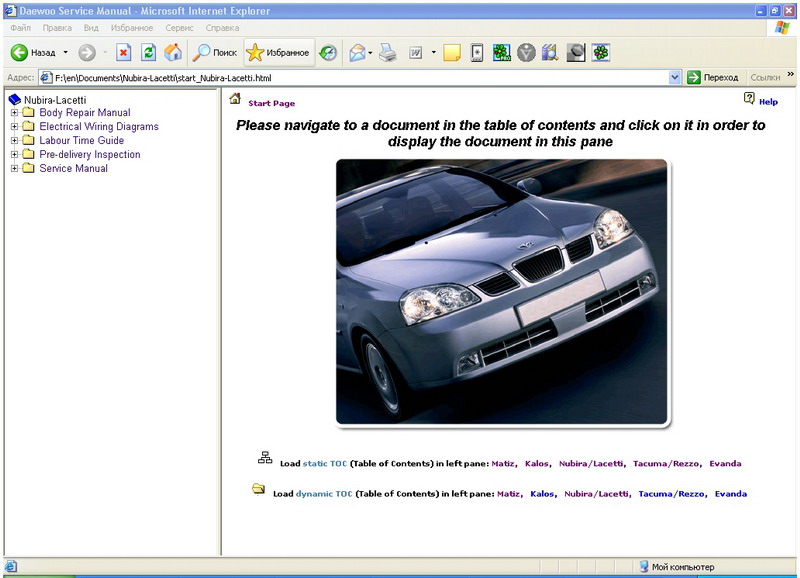
Task: Click the yellow sticky note toolbar icon
Action: [452, 53]
